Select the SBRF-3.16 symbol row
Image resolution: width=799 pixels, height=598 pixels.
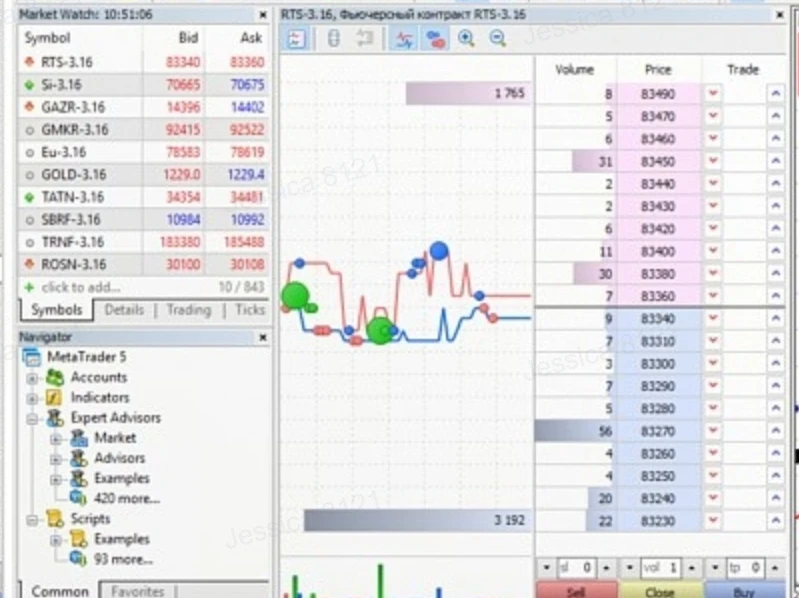pyautogui.click(x=144, y=220)
